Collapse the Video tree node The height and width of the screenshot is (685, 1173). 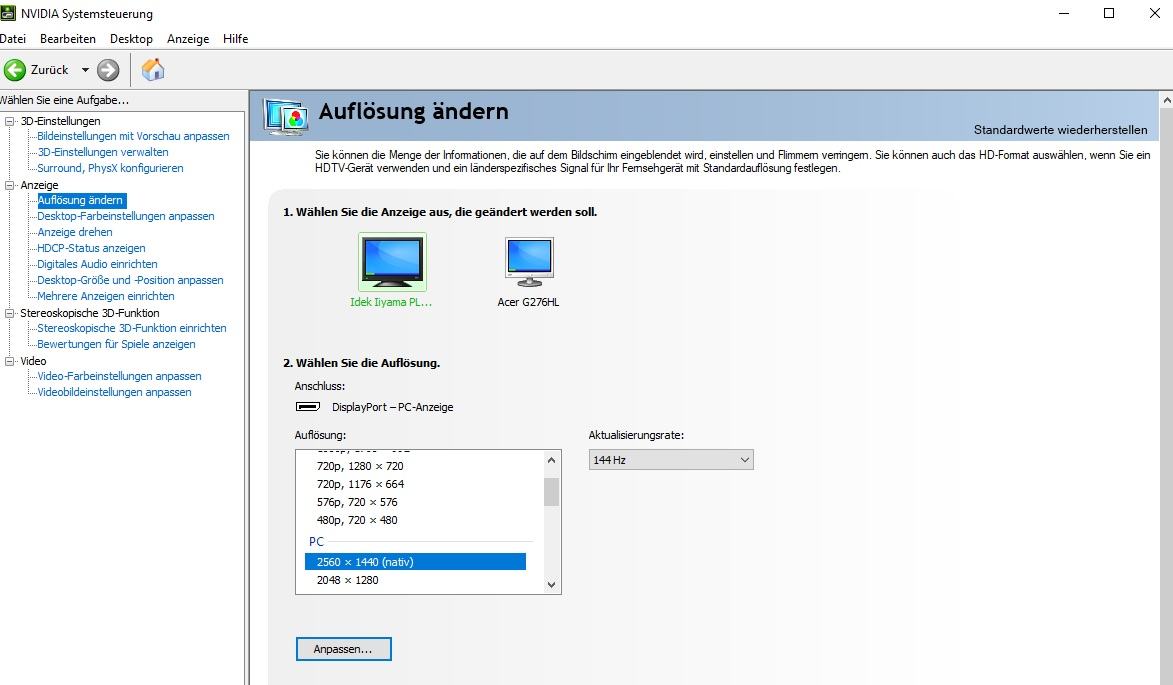pos(10,360)
